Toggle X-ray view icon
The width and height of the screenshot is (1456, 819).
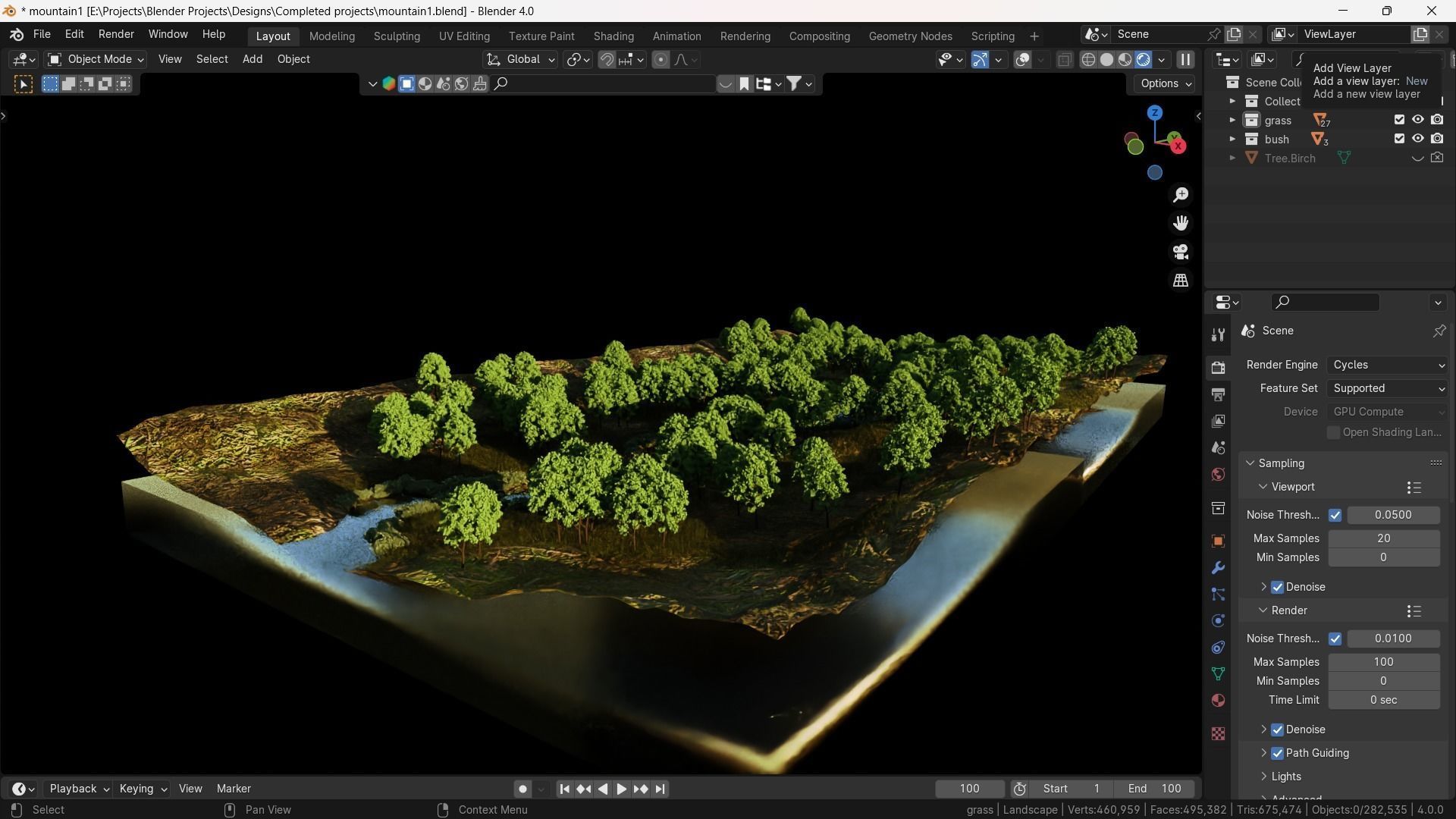coord(1064,59)
